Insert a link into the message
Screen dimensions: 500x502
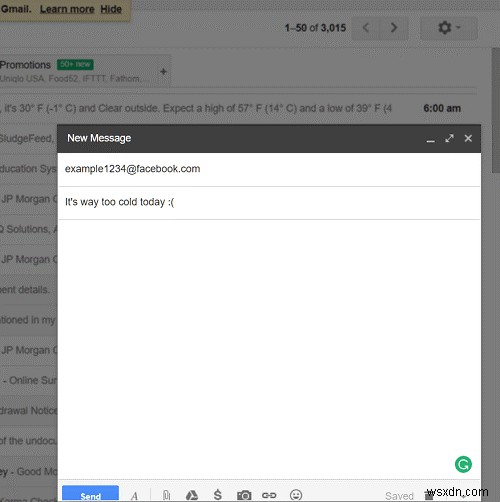coord(269,495)
